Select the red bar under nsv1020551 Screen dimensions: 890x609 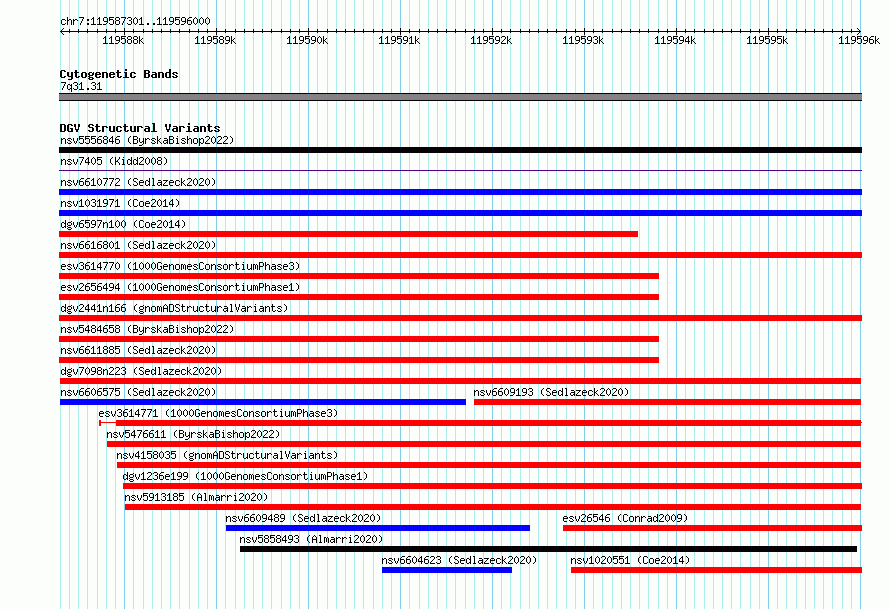click(716, 570)
